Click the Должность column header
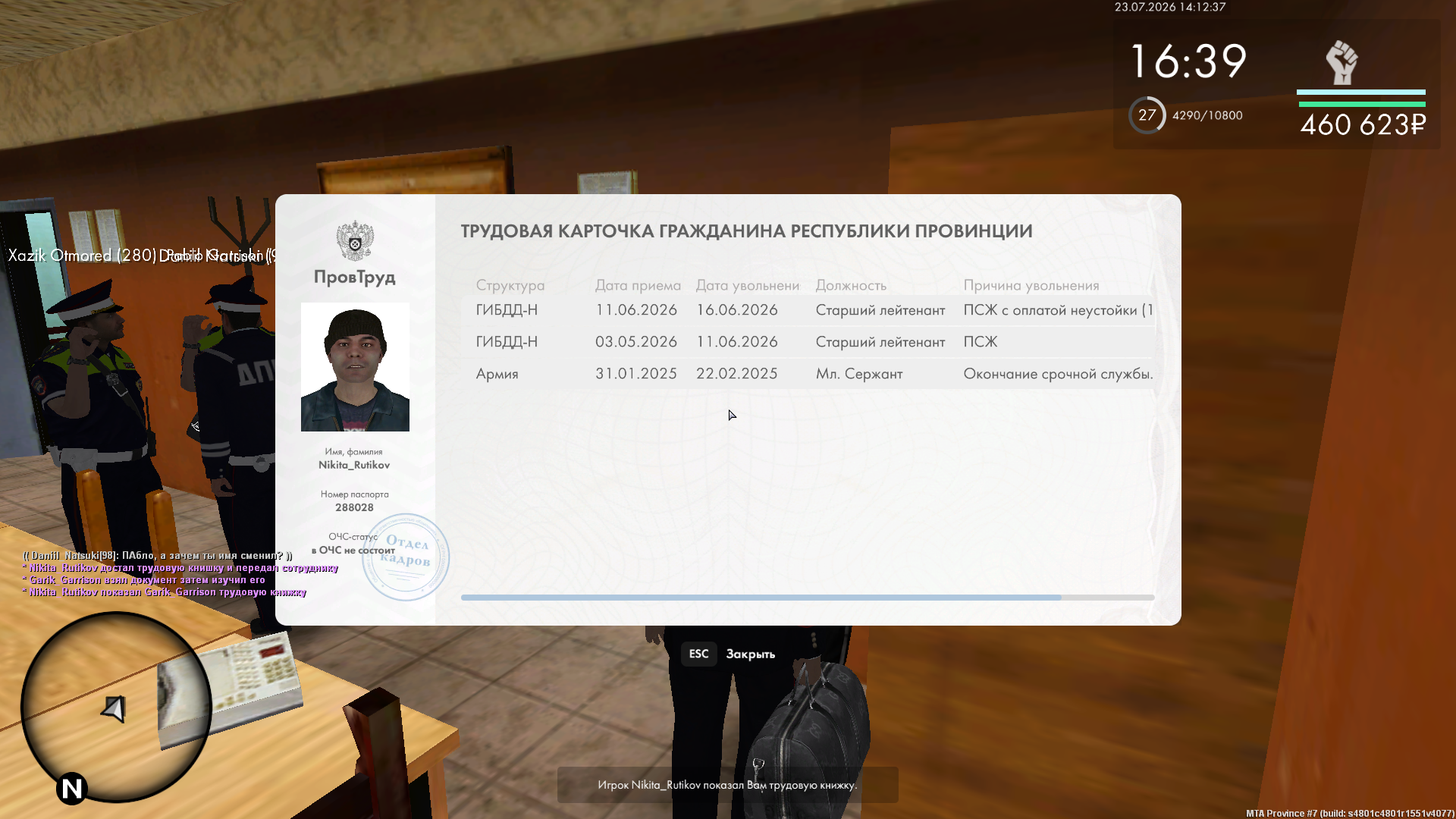 coord(851,285)
